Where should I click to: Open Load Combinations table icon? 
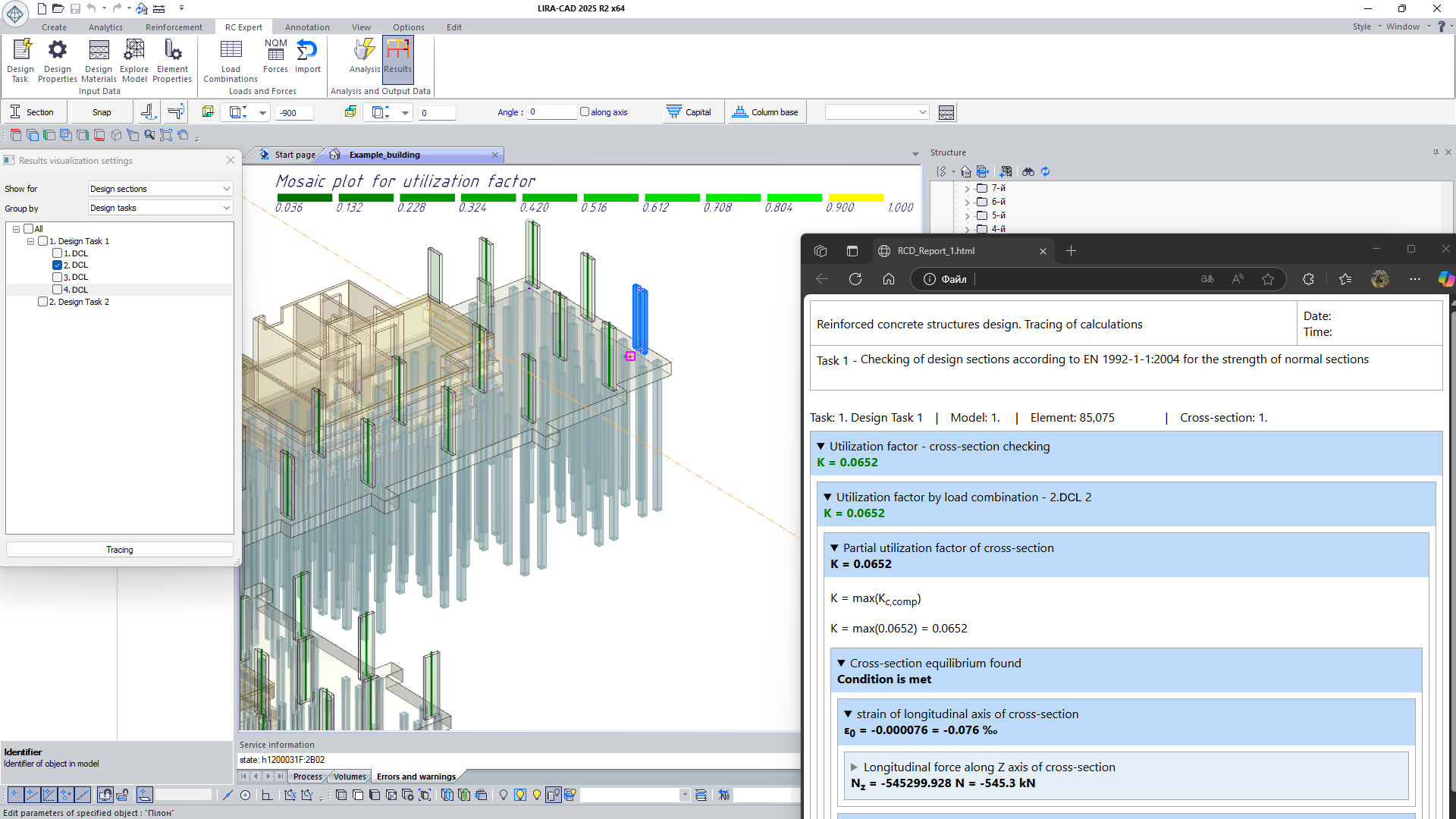coord(231,50)
